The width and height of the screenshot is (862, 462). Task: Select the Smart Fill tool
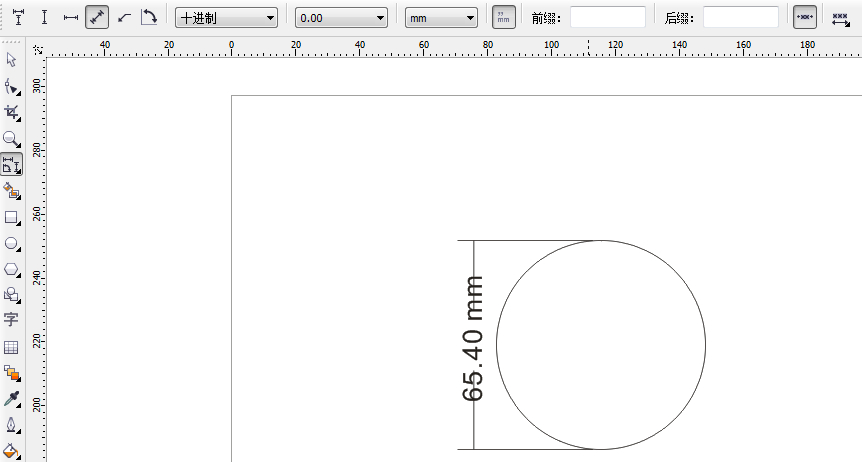click(12, 191)
